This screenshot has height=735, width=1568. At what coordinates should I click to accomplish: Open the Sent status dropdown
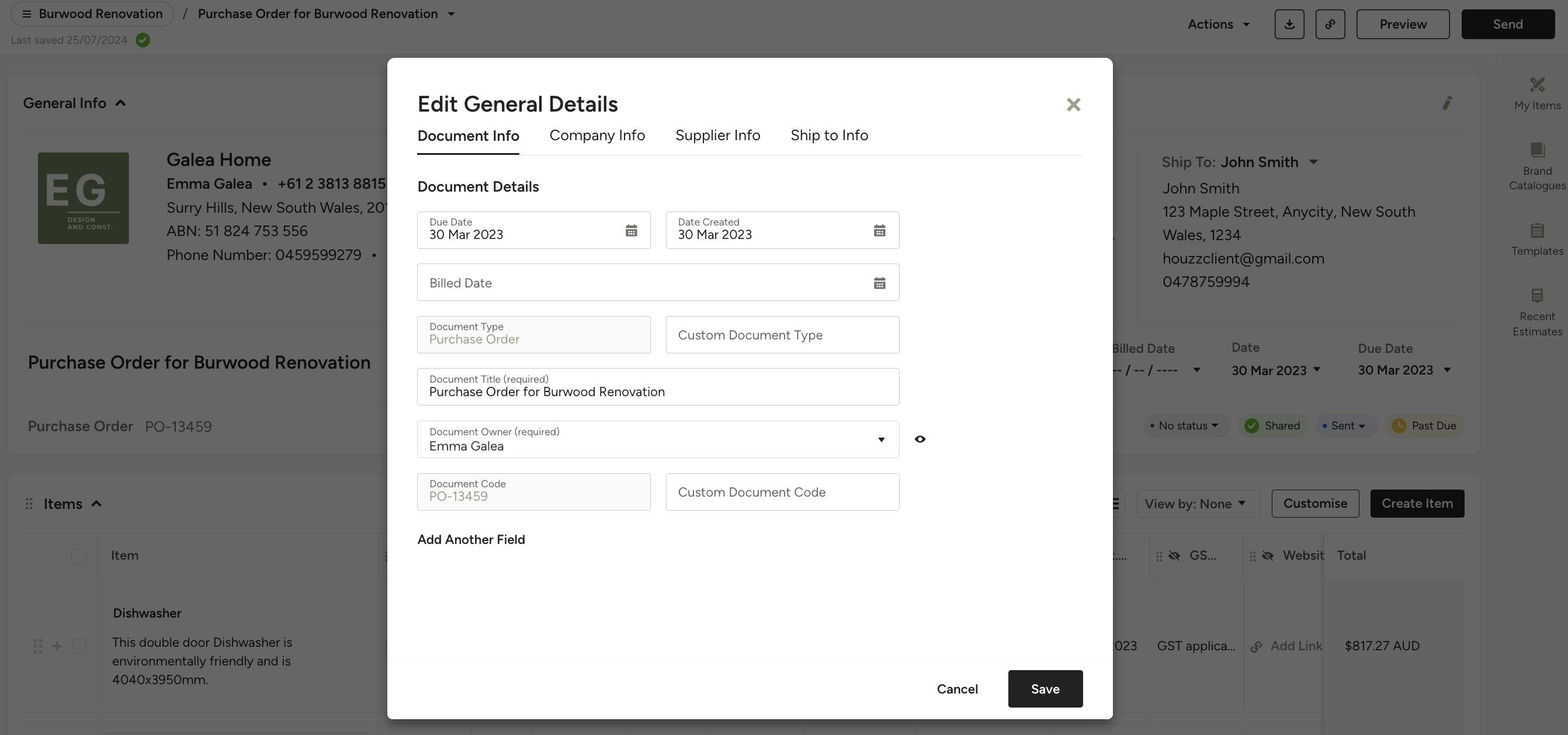pos(1347,426)
